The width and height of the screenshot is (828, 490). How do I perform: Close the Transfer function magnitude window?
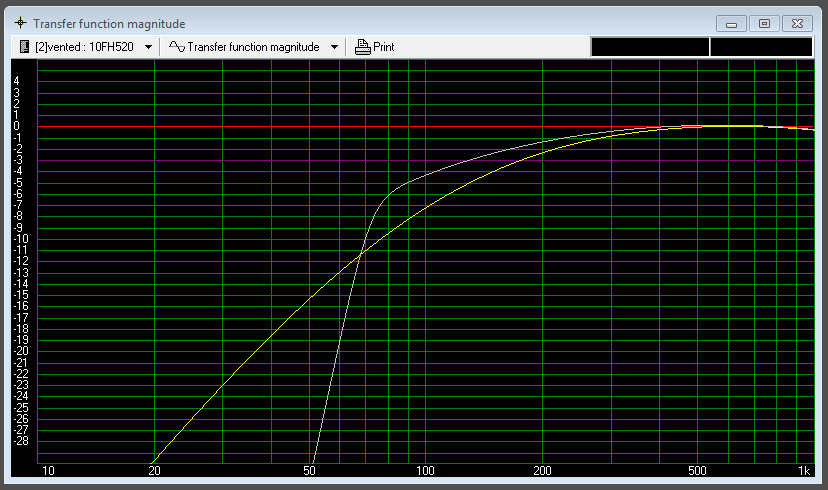pyautogui.click(x=797, y=24)
